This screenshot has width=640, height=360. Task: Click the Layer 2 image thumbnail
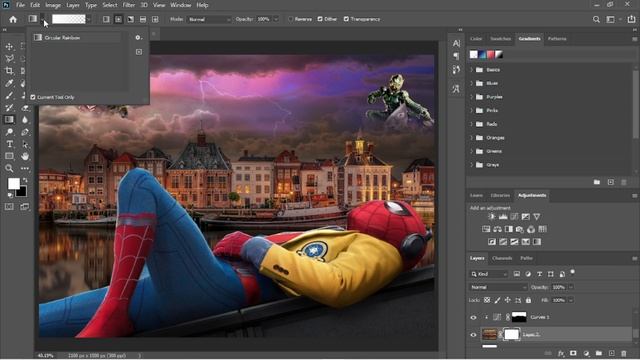coord(489,334)
